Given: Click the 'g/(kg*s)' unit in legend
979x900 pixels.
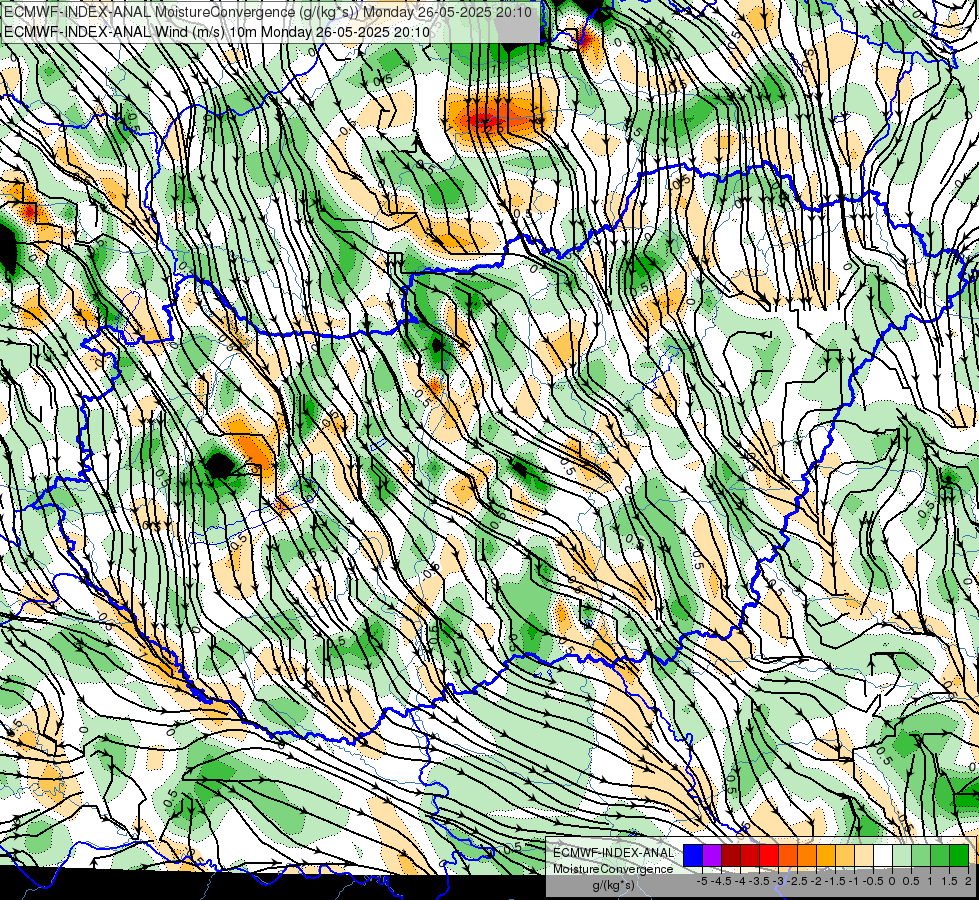Looking at the screenshot, I should click(x=613, y=886).
